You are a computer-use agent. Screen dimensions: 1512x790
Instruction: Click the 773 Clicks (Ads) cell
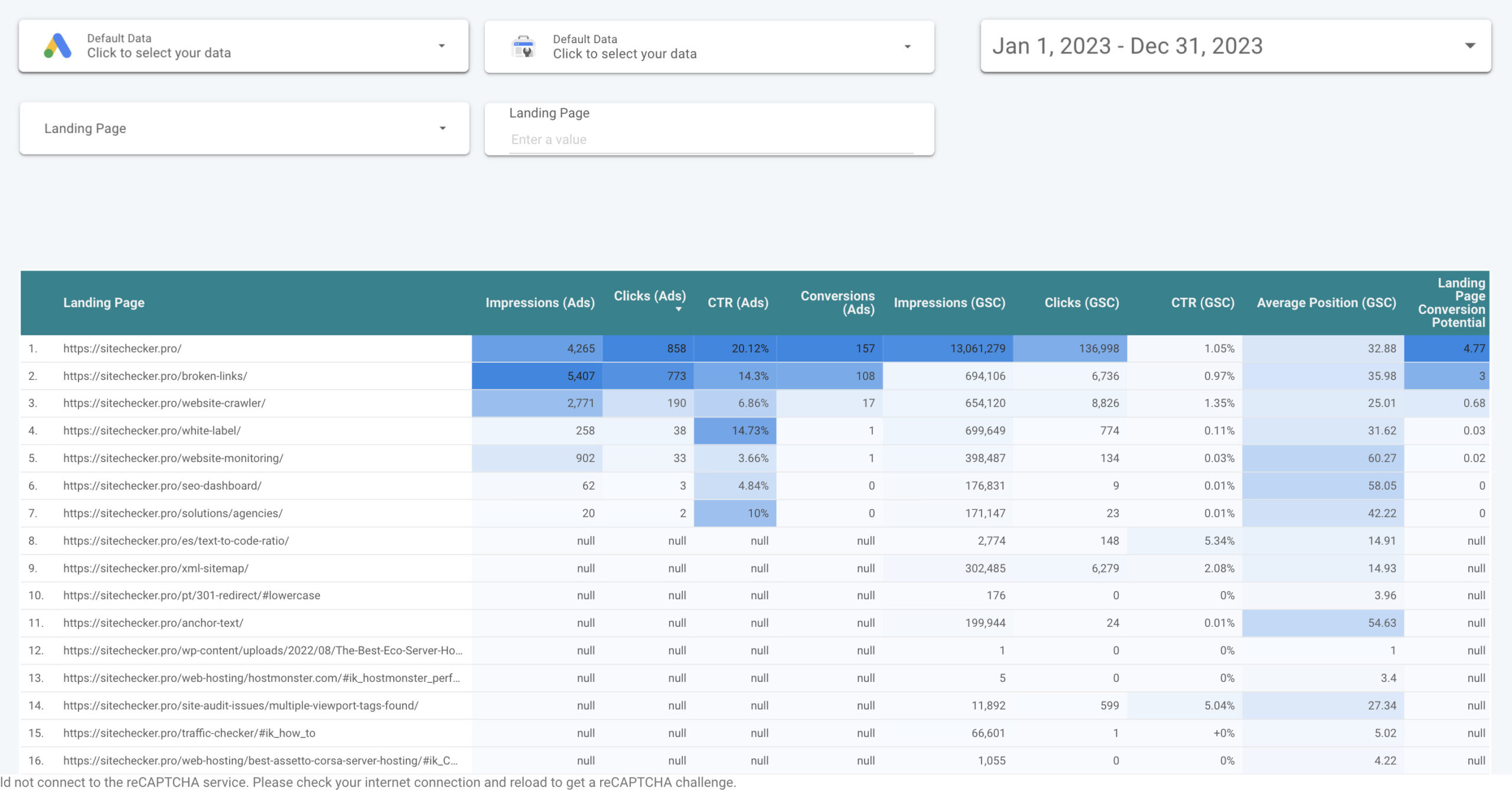pyautogui.click(x=648, y=376)
